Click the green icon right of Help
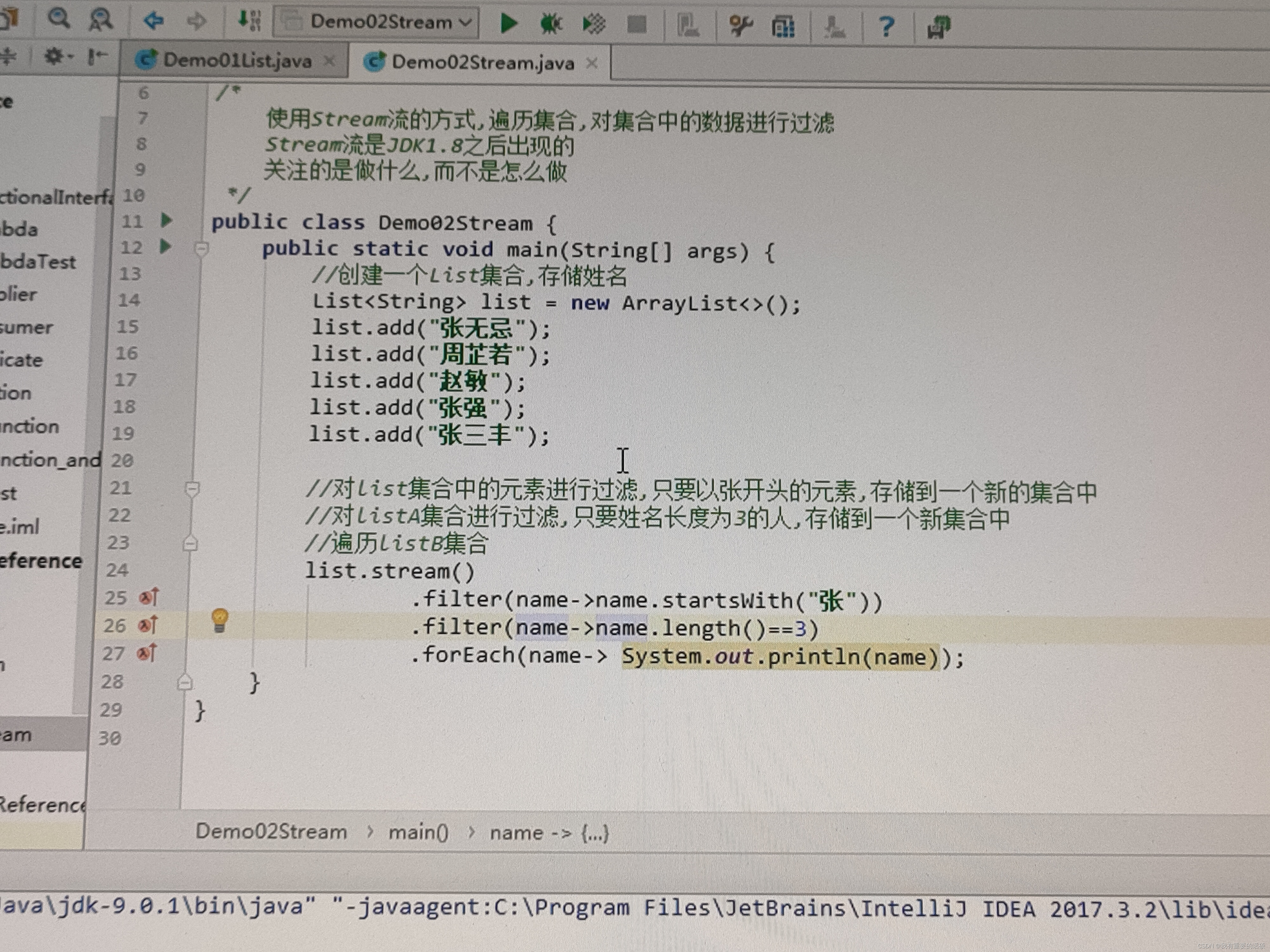The height and width of the screenshot is (952, 1270). (x=939, y=27)
